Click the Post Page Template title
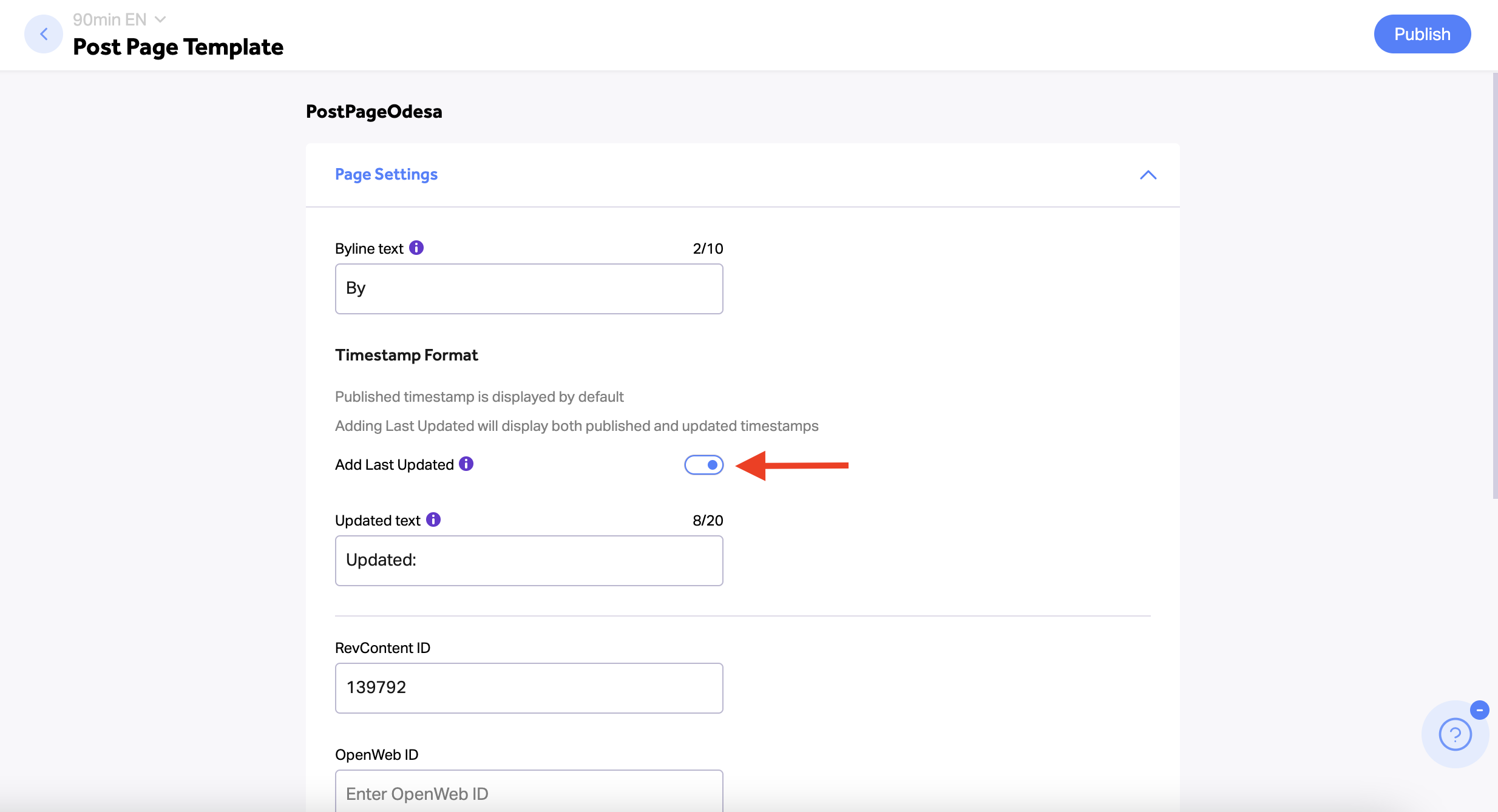Image resolution: width=1498 pixels, height=812 pixels. tap(178, 47)
